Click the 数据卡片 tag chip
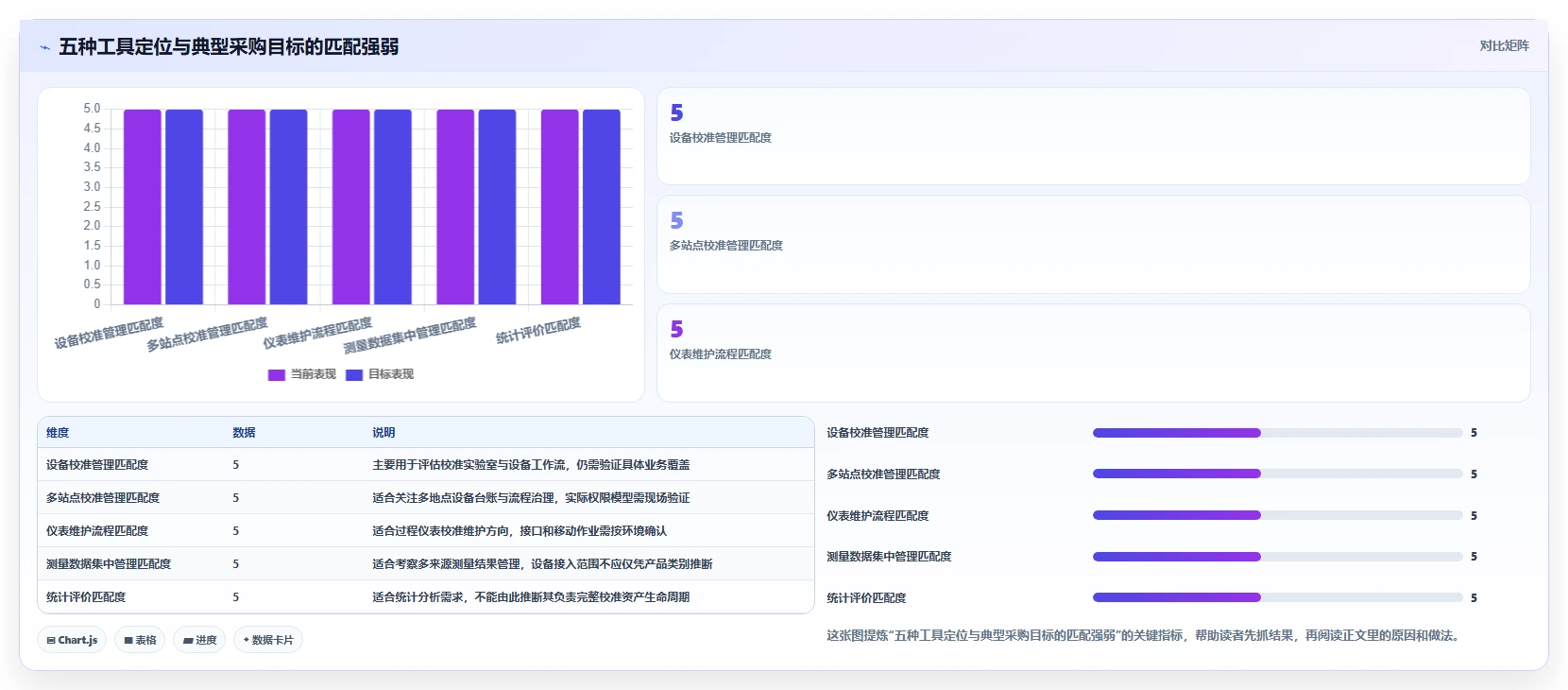The height and width of the screenshot is (690, 1568). click(268, 640)
